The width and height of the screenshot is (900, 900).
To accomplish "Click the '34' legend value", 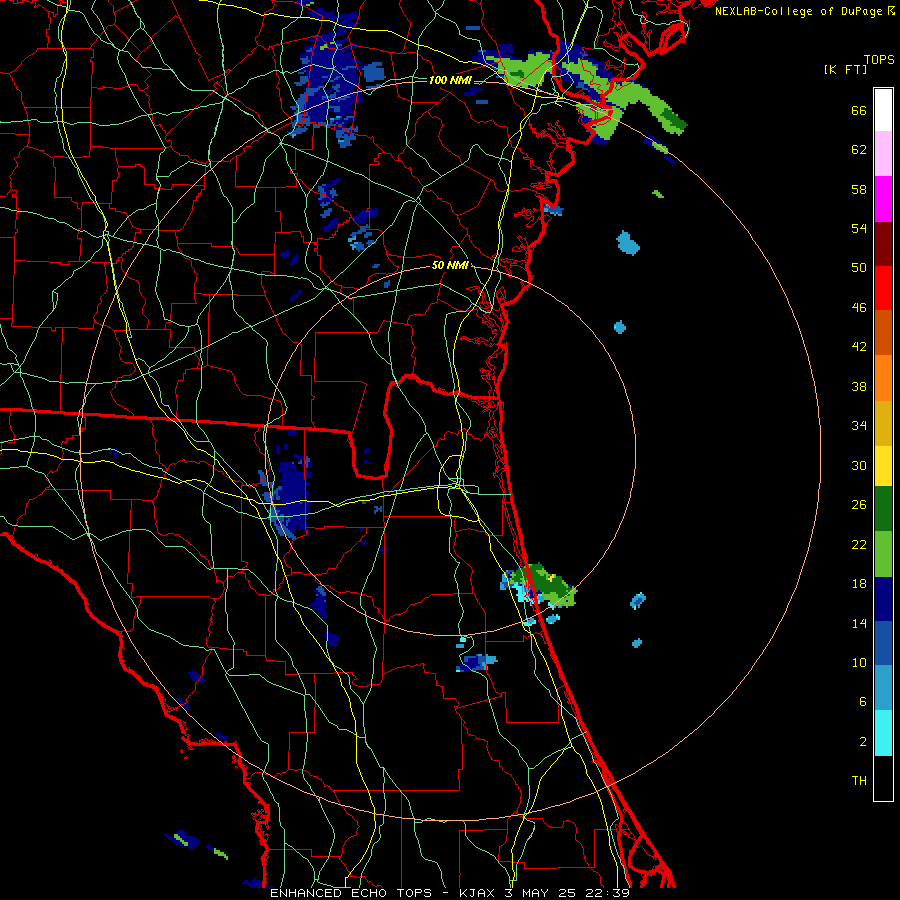I will click(859, 426).
